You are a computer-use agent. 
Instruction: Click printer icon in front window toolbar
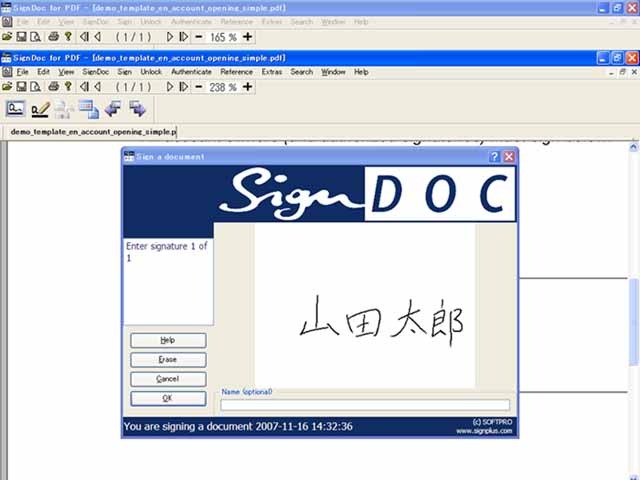point(53,87)
